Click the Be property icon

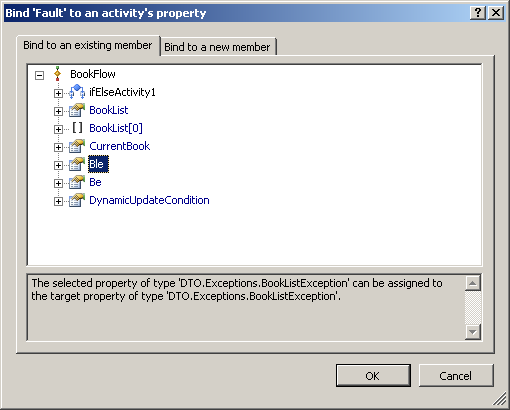[77, 182]
